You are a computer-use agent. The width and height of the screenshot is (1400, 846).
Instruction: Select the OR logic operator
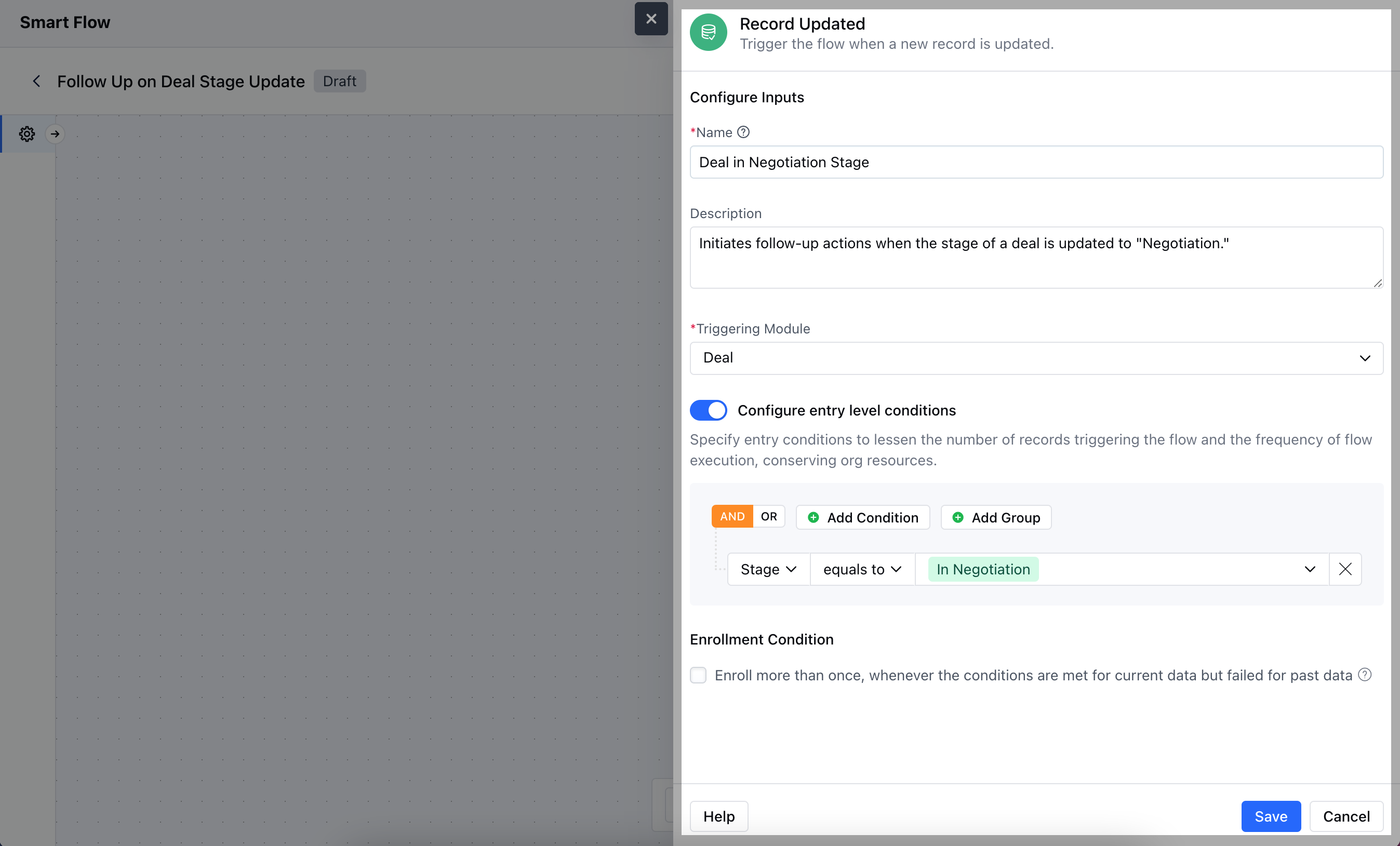(x=768, y=516)
